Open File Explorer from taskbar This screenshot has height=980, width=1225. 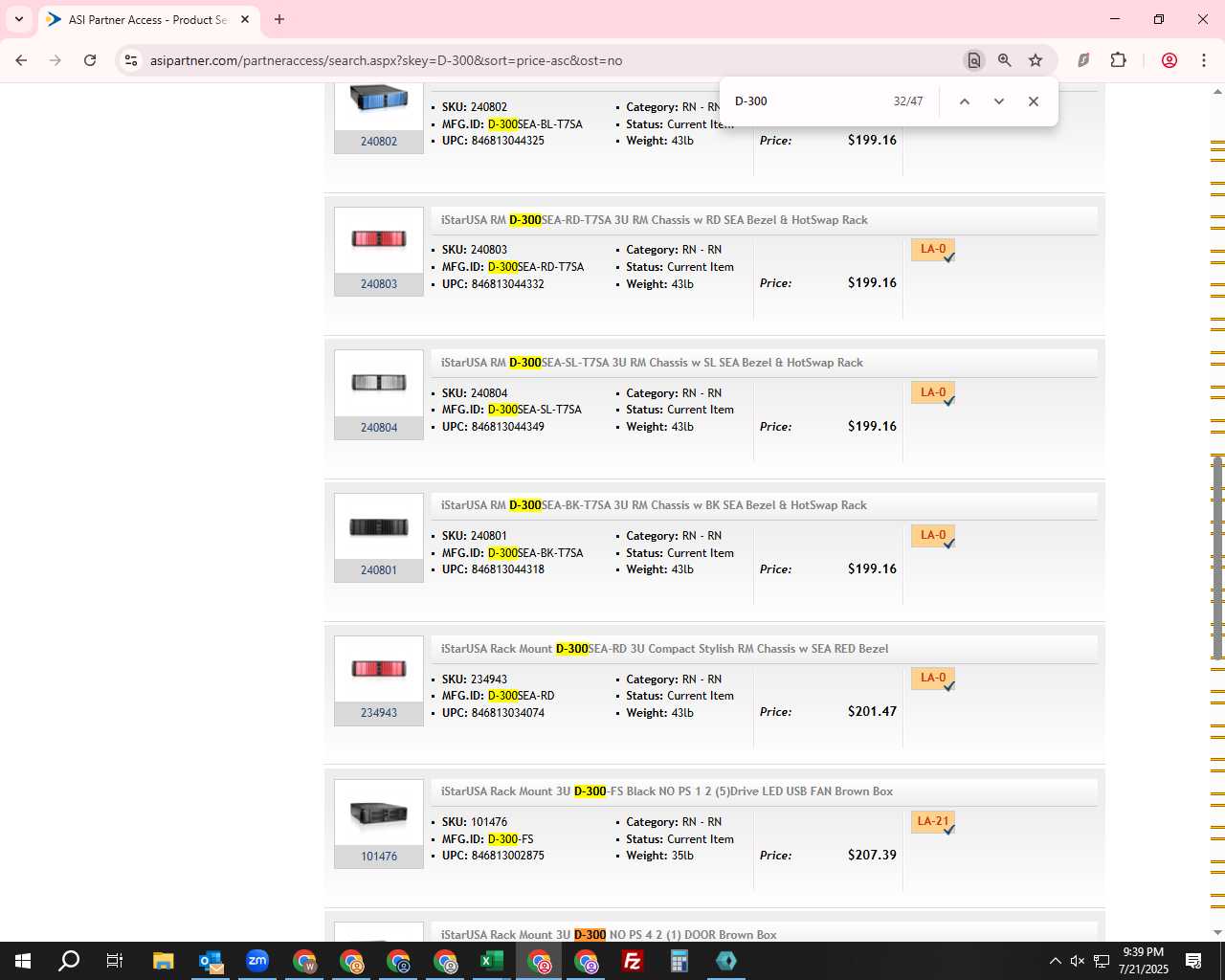tap(163, 961)
